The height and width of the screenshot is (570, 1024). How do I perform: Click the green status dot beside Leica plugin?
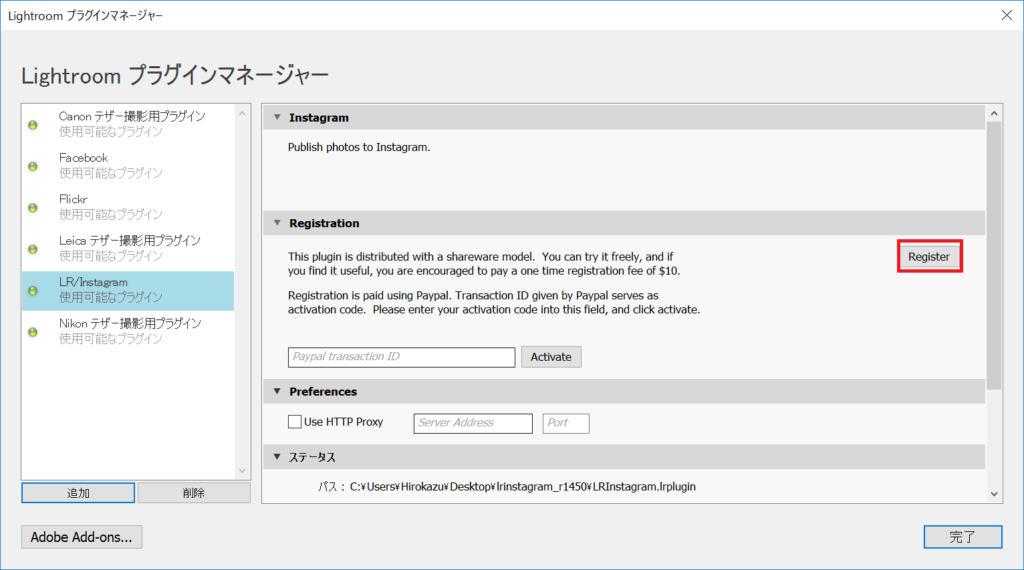pyautogui.click(x=33, y=249)
